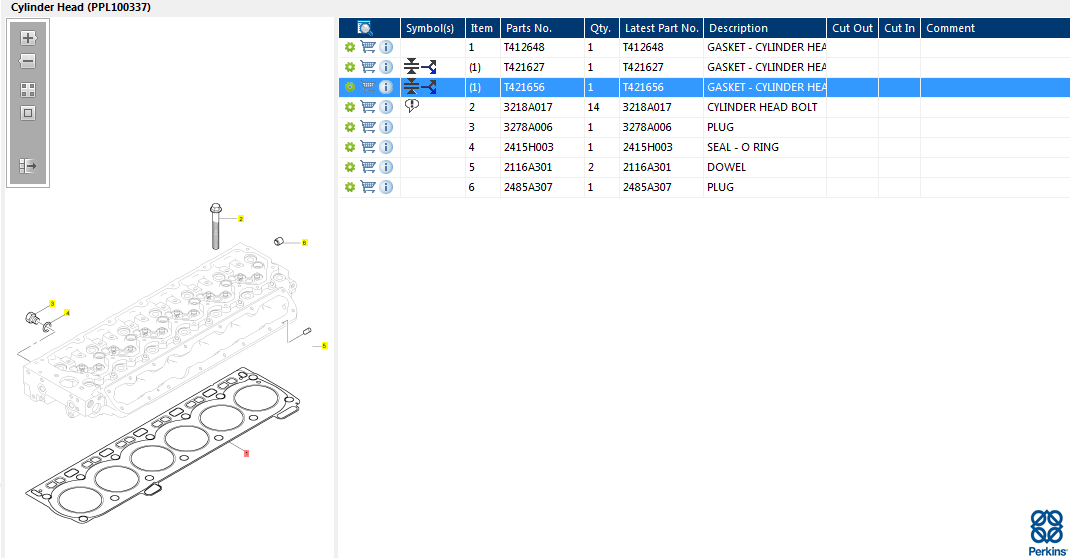Select callout 6 plug label in diagram
Image resolution: width=1070 pixels, height=558 pixels.
click(x=304, y=242)
